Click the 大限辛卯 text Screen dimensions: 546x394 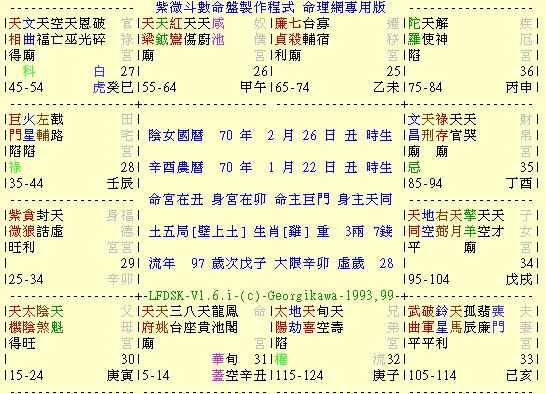coord(302,263)
